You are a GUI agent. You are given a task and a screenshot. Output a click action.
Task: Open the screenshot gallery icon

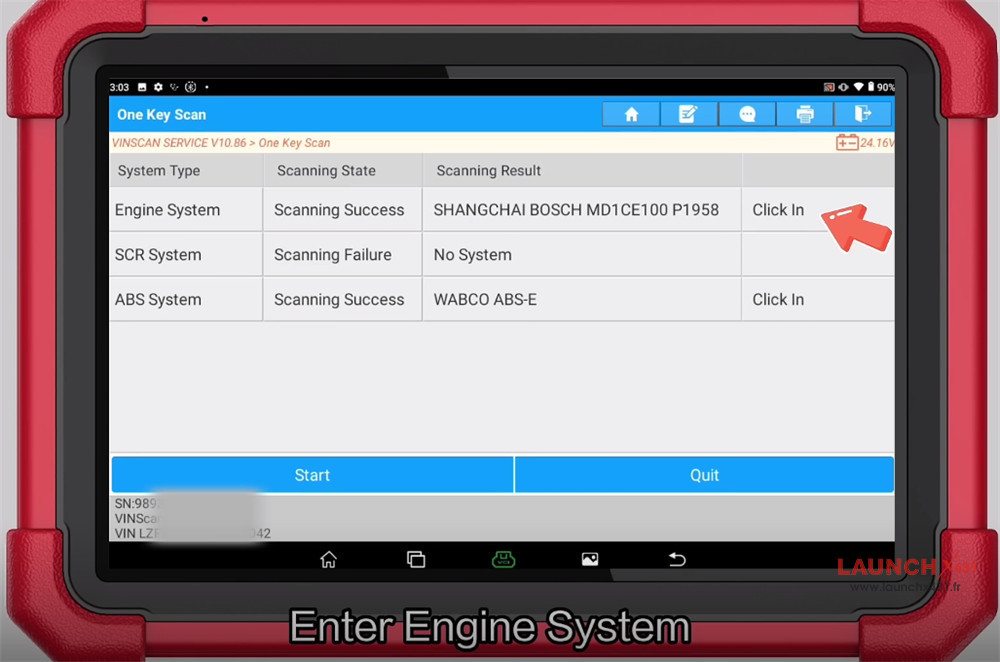590,559
